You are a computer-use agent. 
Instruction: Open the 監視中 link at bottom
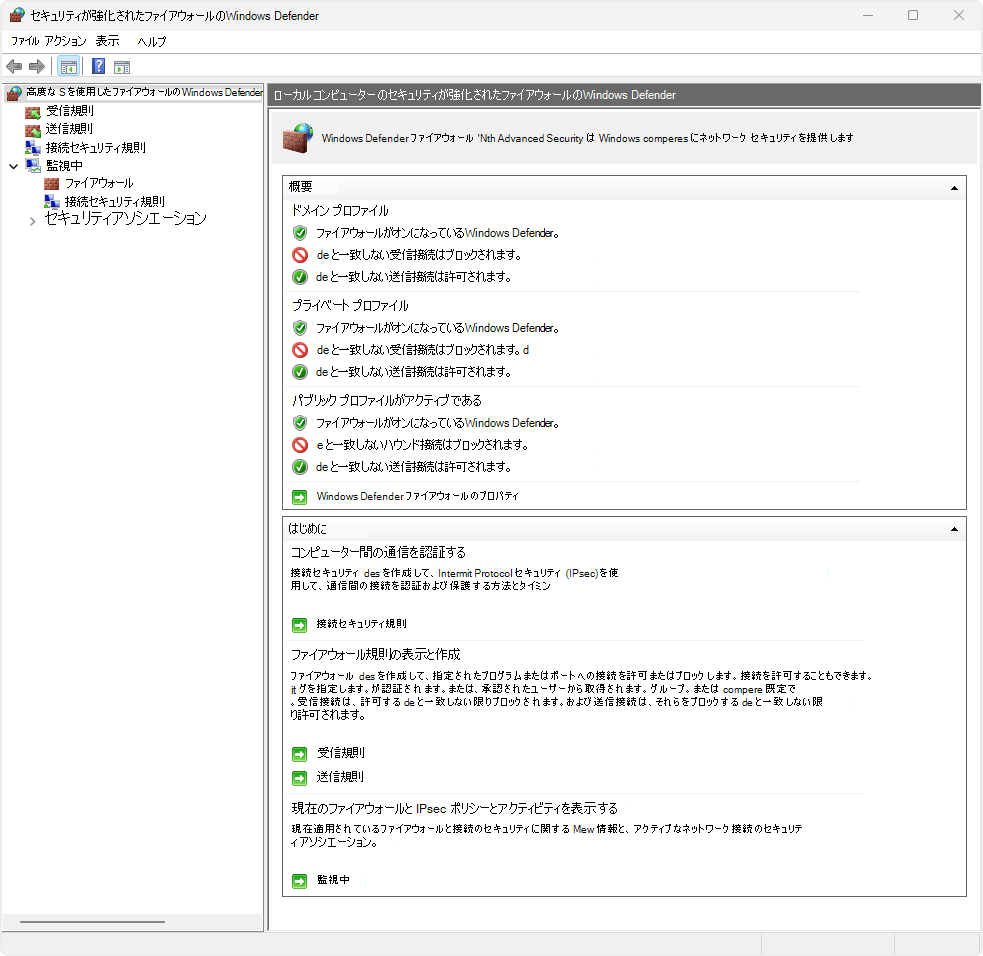pyautogui.click(x=333, y=880)
